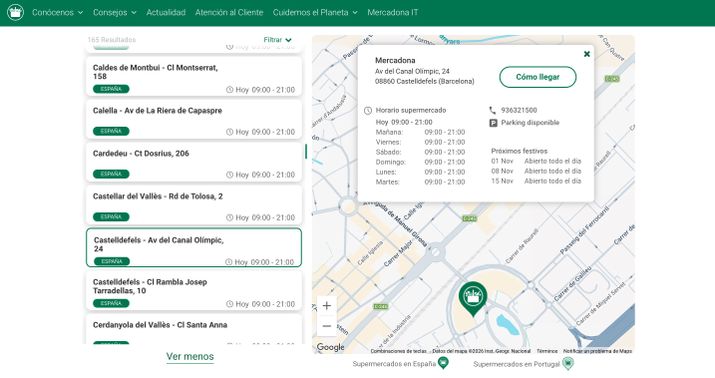Click the results list scrollbar thumb
715x378 pixels.
[x=306, y=151]
